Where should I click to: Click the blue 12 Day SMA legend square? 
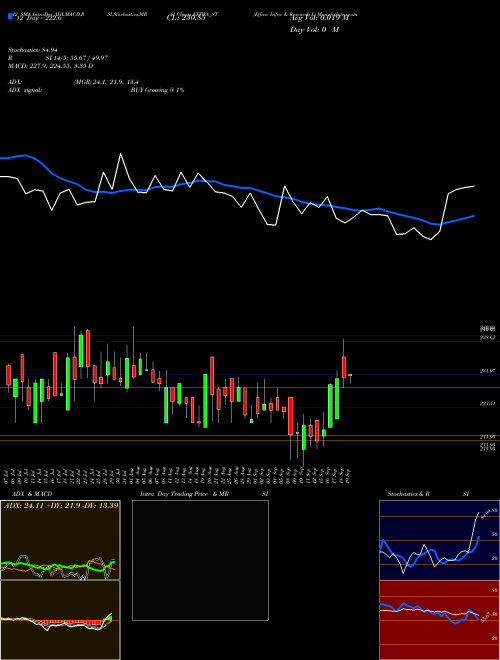10,16
